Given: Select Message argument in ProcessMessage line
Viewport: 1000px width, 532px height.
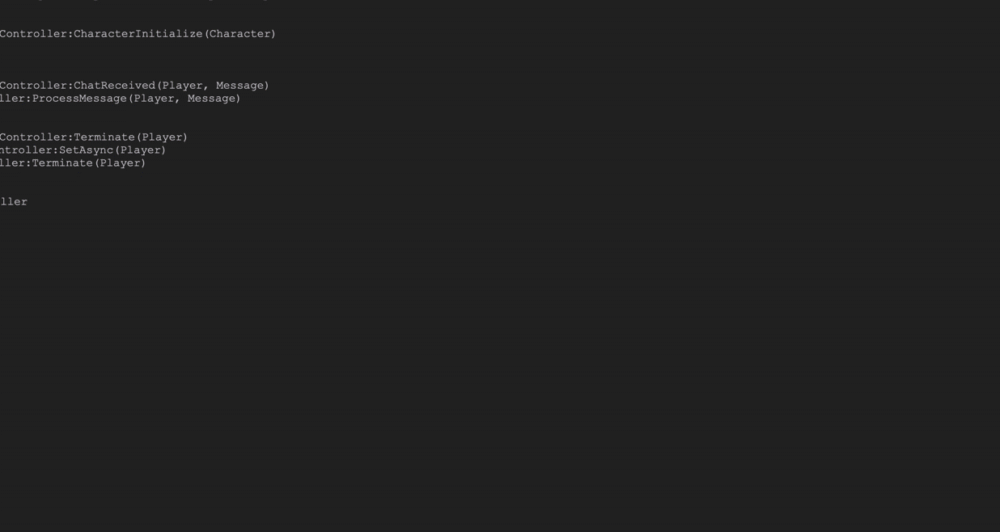Looking at the screenshot, I should [212, 99].
